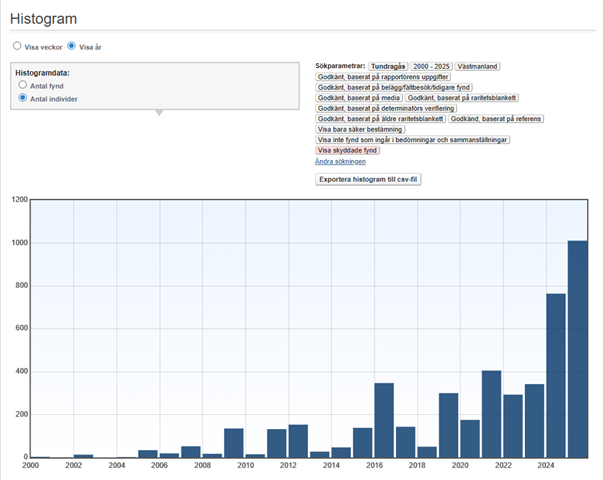This screenshot has height=480, width=603.
Task: Click the tallest bar for year 2025
Action: pyautogui.click(x=578, y=348)
